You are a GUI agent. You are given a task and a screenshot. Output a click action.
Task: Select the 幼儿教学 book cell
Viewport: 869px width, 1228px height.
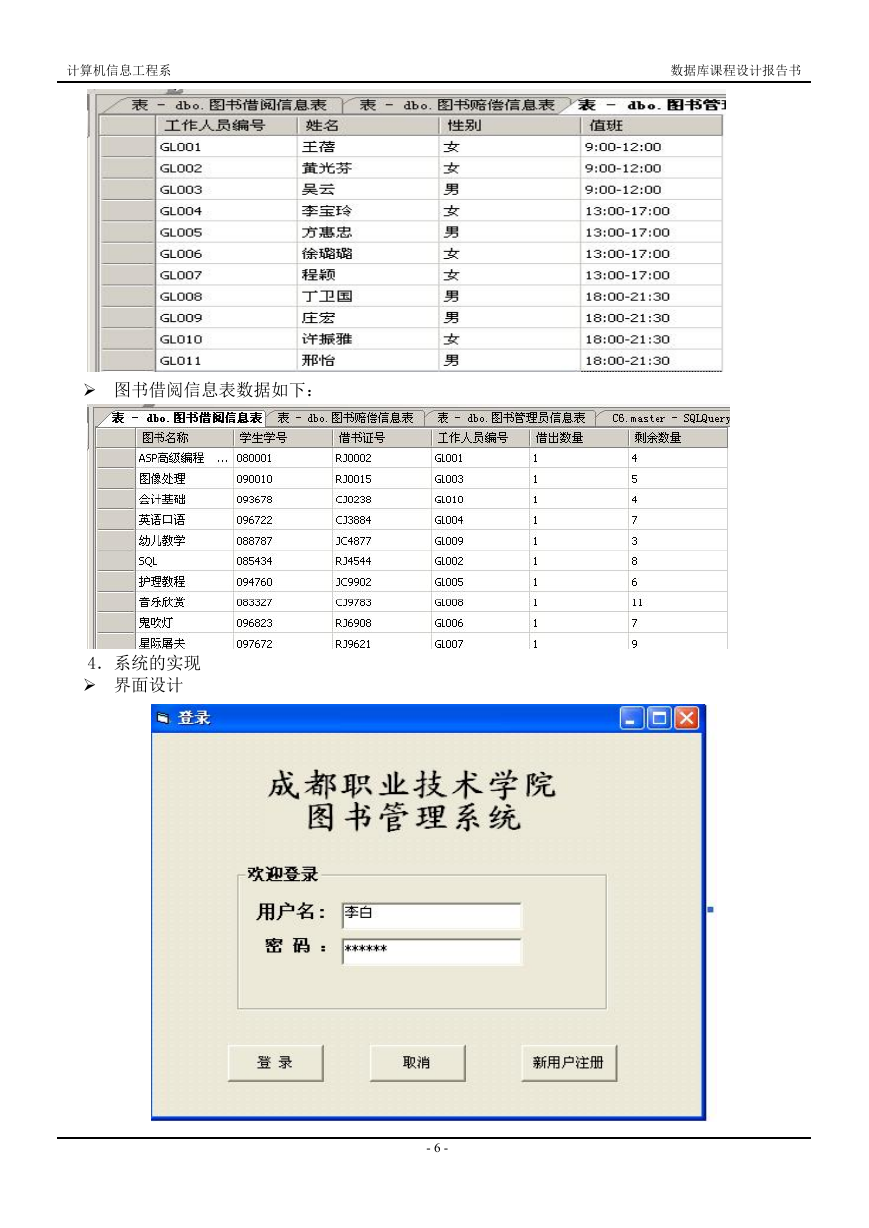click(x=183, y=541)
